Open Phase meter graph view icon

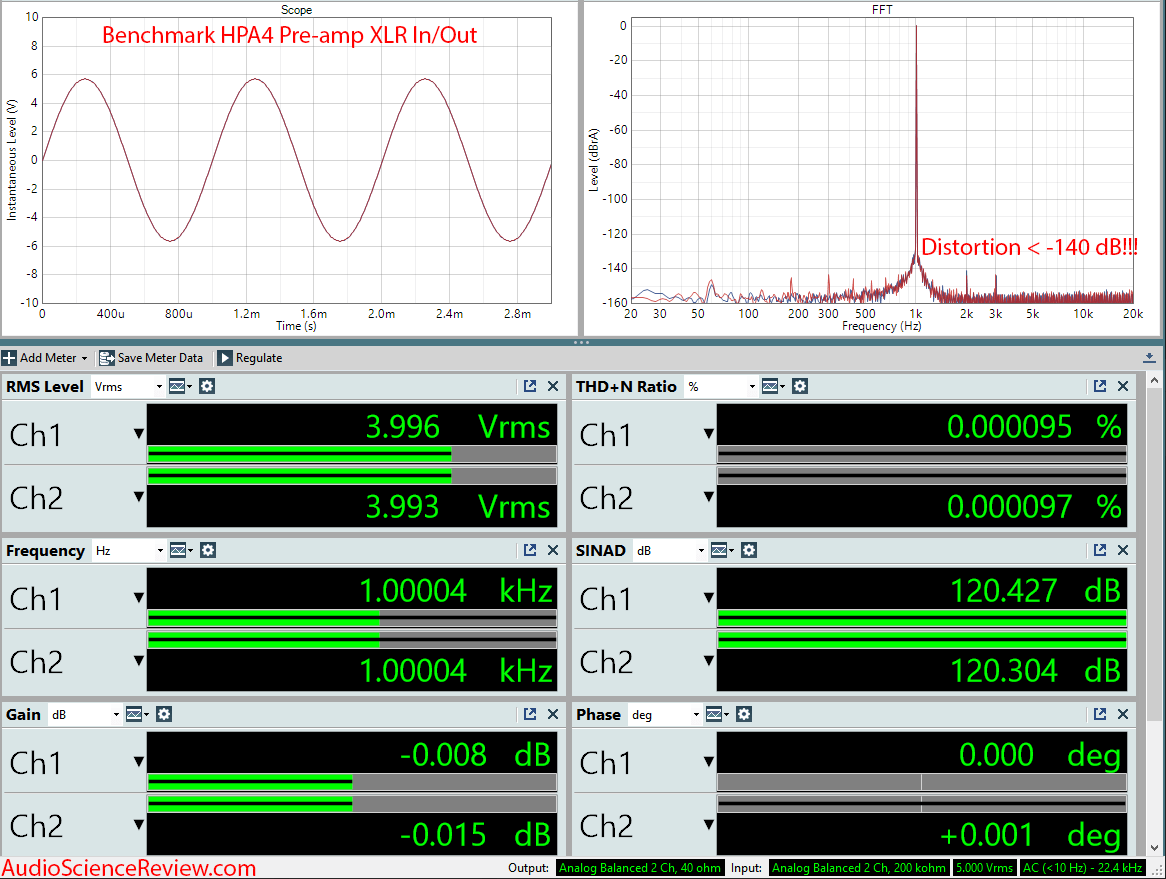[717, 715]
